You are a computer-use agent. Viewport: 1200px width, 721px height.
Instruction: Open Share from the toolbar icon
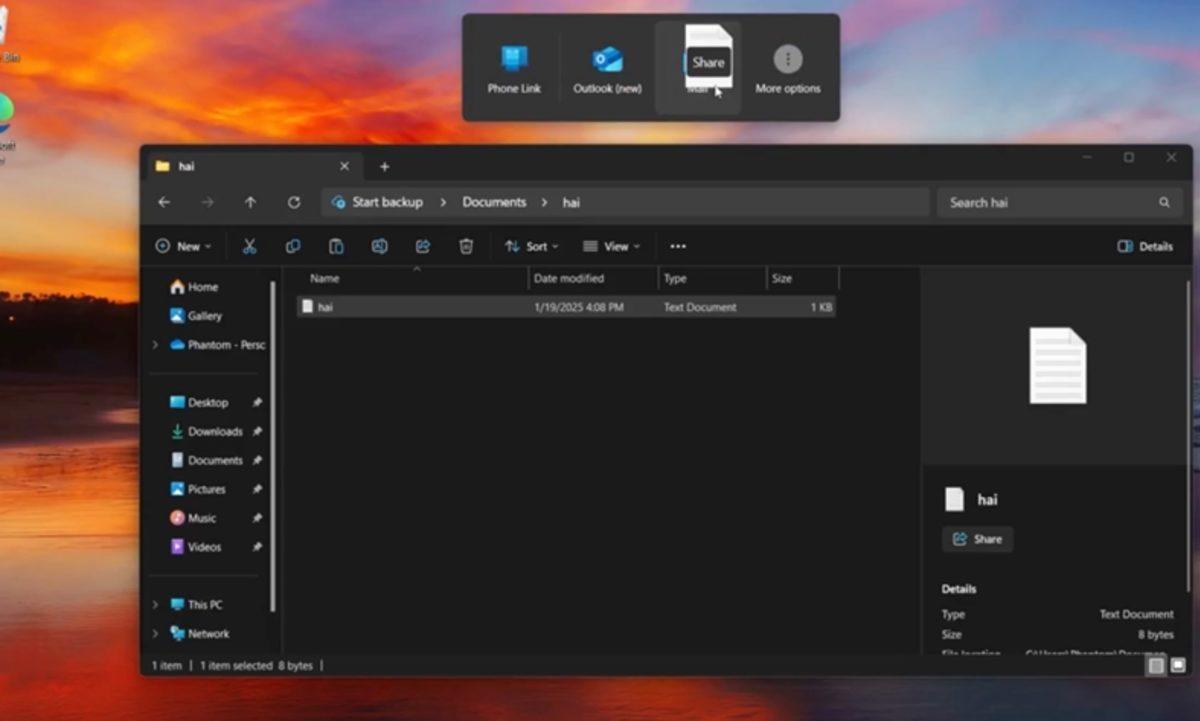click(x=423, y=246)
